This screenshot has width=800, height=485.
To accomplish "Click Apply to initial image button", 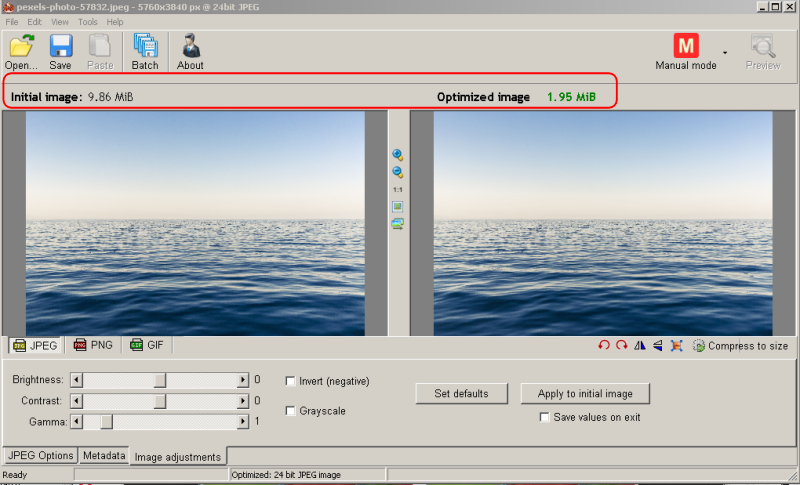I will click(x=585, y=393).
